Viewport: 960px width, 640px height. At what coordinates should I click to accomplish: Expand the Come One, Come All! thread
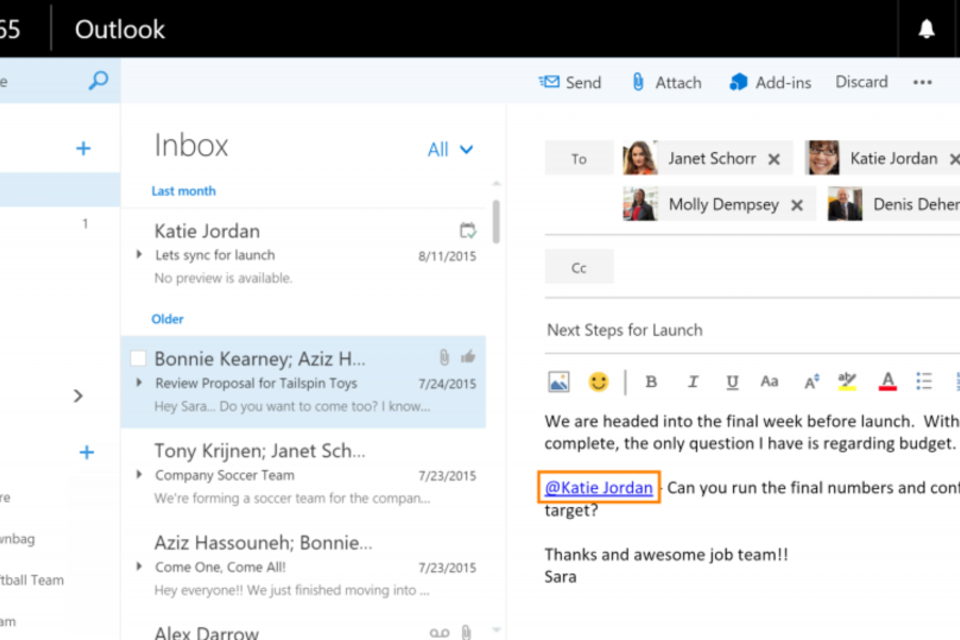(139, 567)
